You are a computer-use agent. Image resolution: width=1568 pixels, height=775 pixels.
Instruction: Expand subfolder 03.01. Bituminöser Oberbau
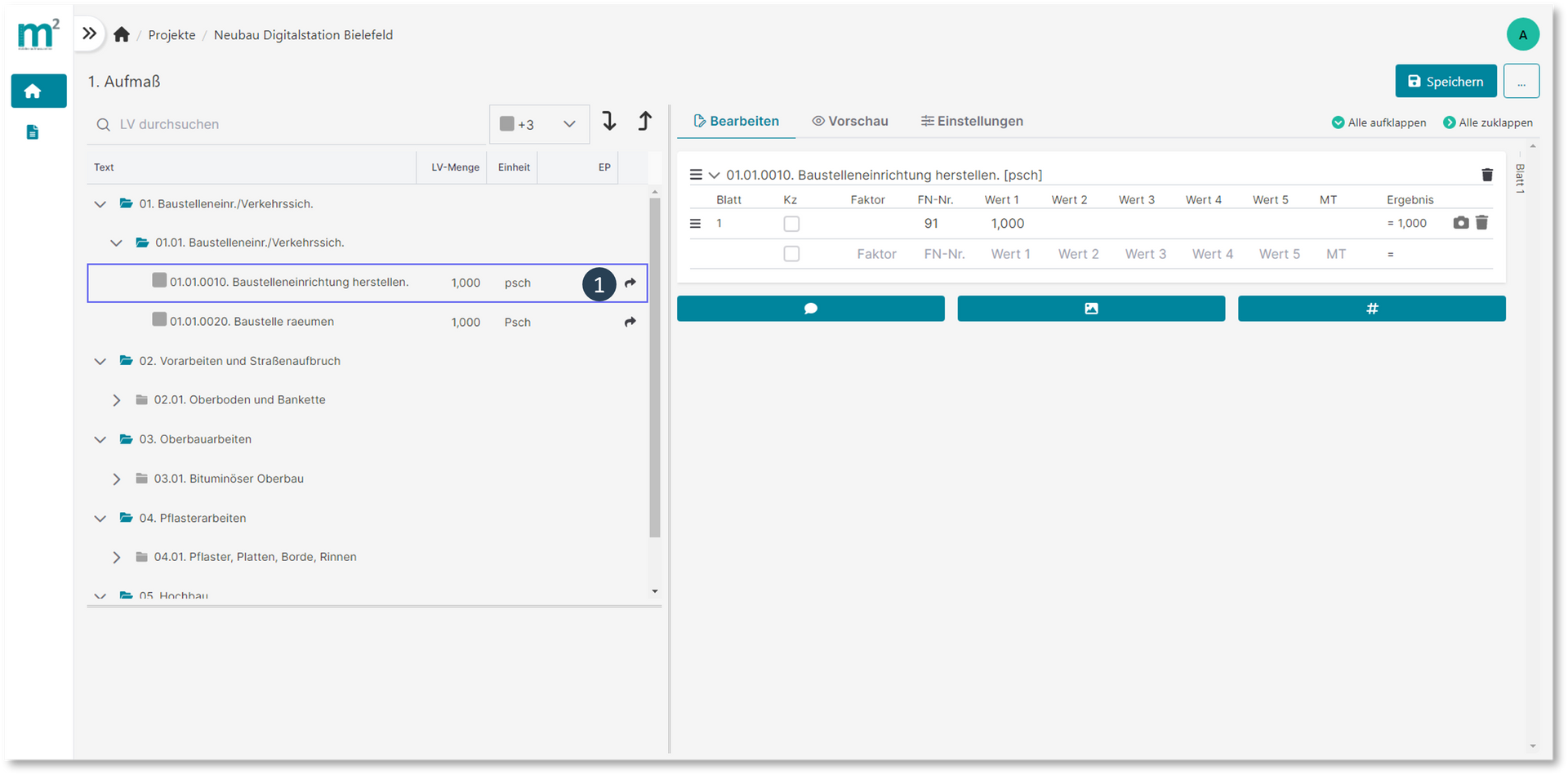tap(117, 479)
